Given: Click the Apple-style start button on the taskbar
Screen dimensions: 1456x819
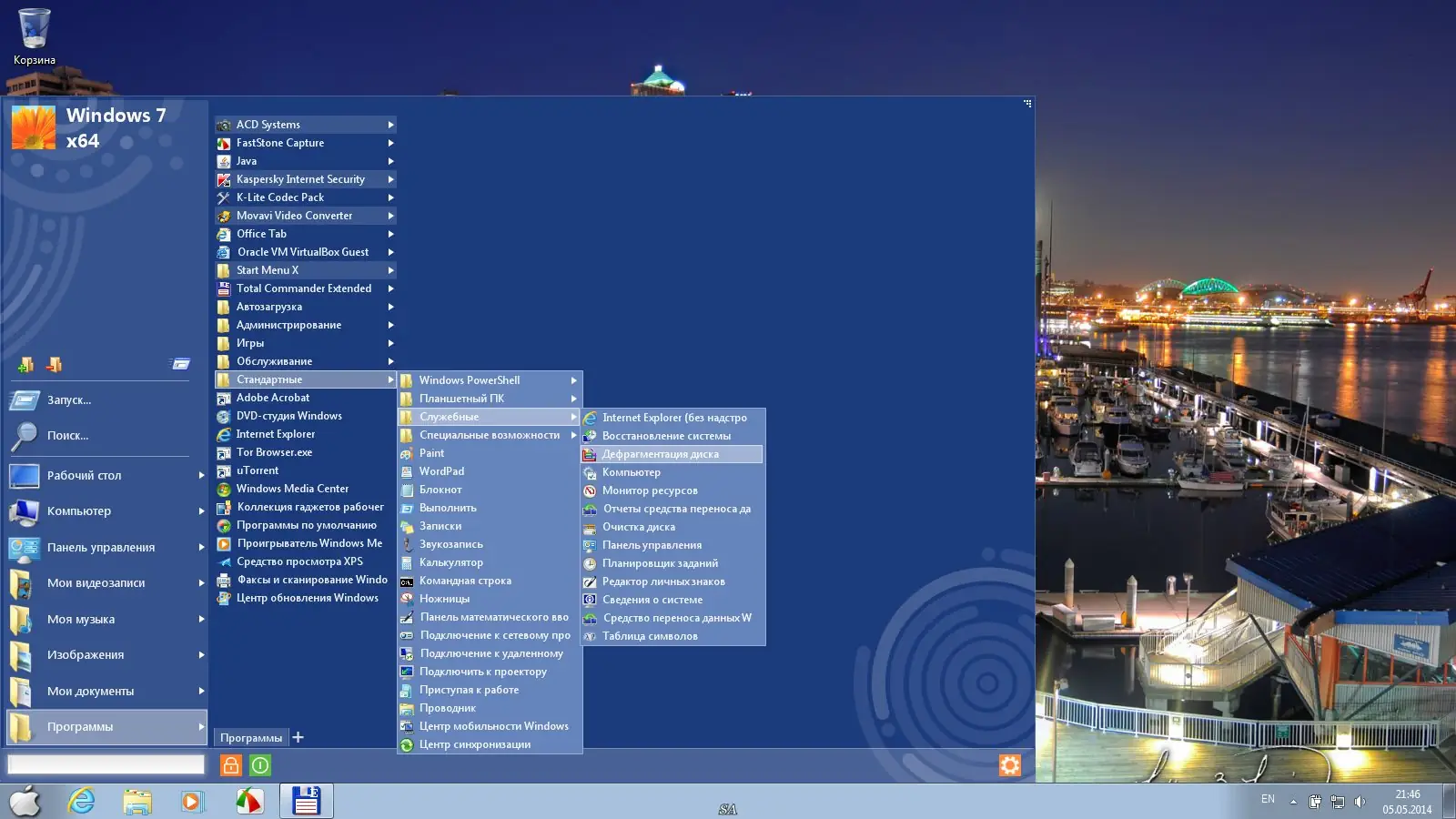Looking at the screenshot, I should [x=25, y=801].
